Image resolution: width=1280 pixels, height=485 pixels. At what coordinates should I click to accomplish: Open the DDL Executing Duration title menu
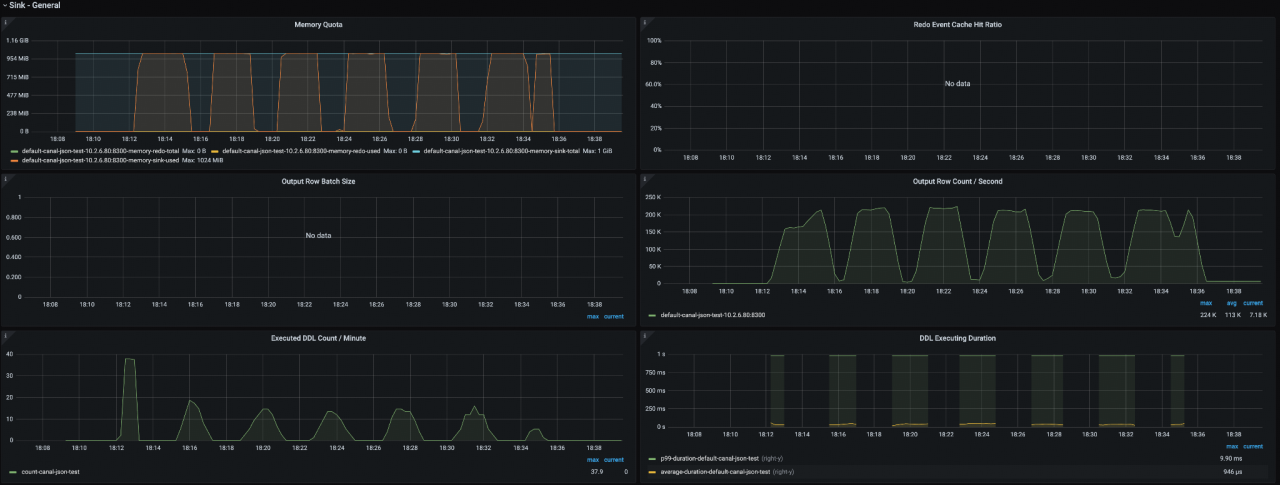coord(958,338)
